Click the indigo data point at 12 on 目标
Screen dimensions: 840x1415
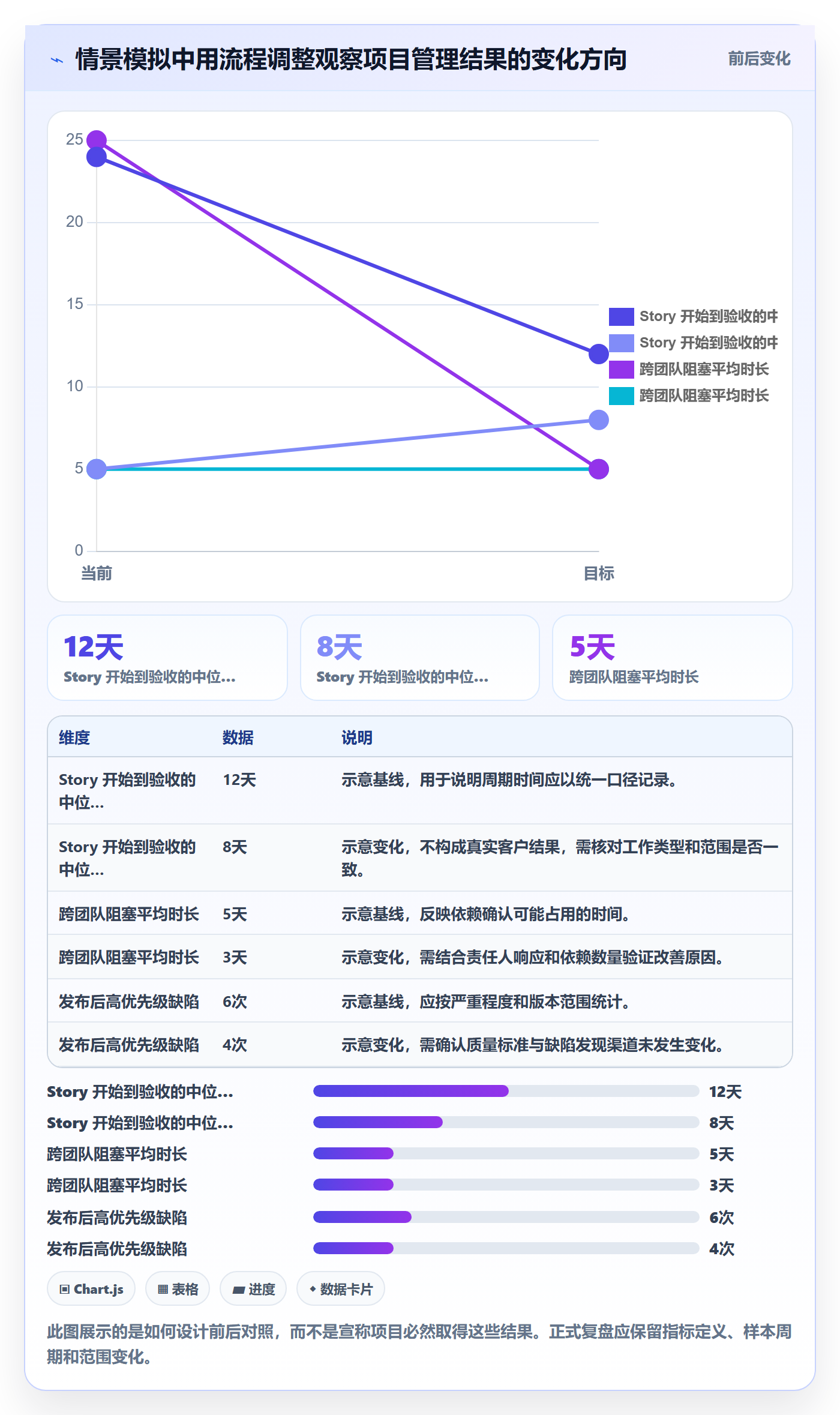(x=598, y=354)
